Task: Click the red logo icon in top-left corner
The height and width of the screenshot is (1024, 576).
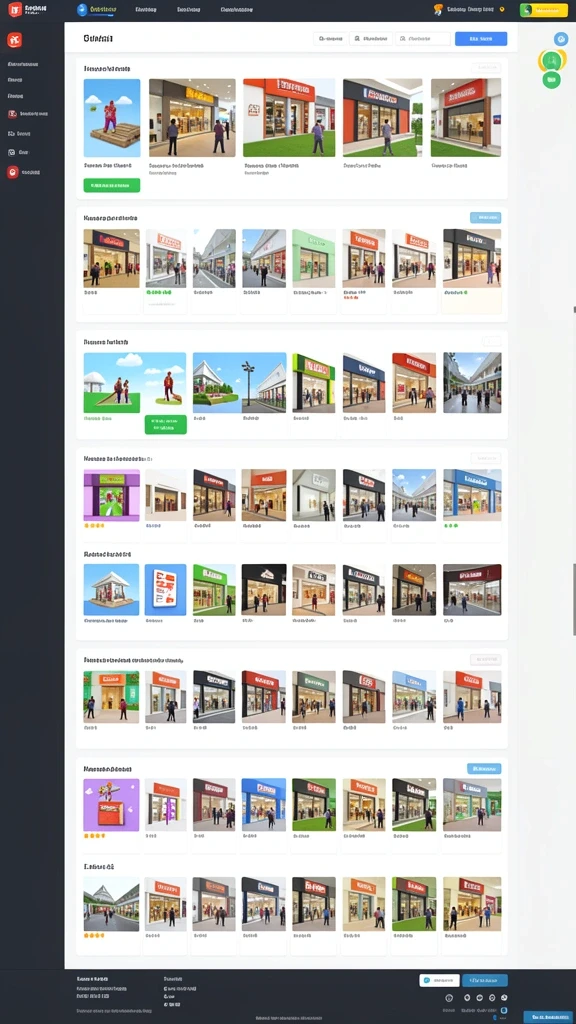Action: point(14,9)
